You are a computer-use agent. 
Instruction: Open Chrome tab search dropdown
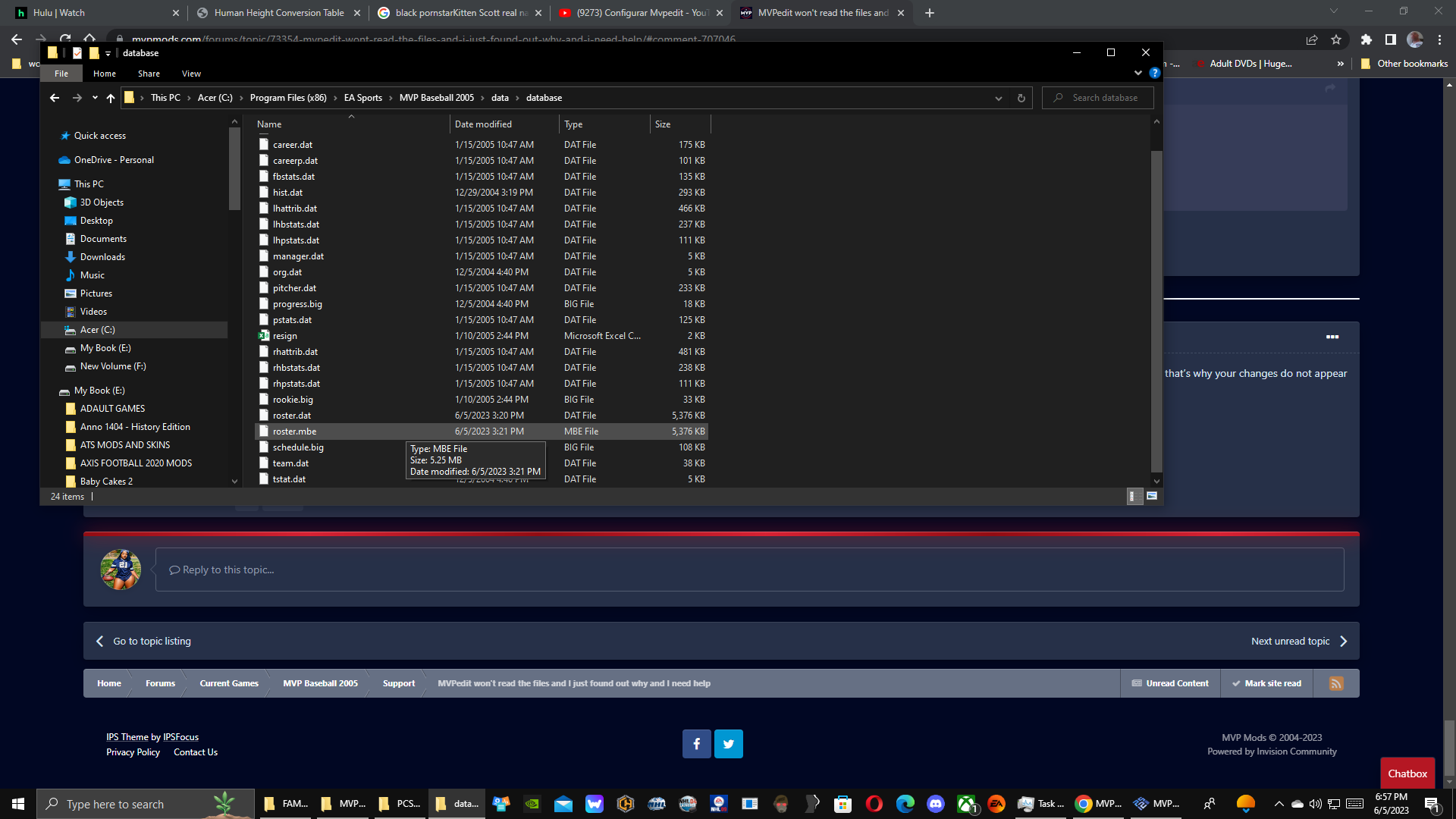click(1334, 11)
